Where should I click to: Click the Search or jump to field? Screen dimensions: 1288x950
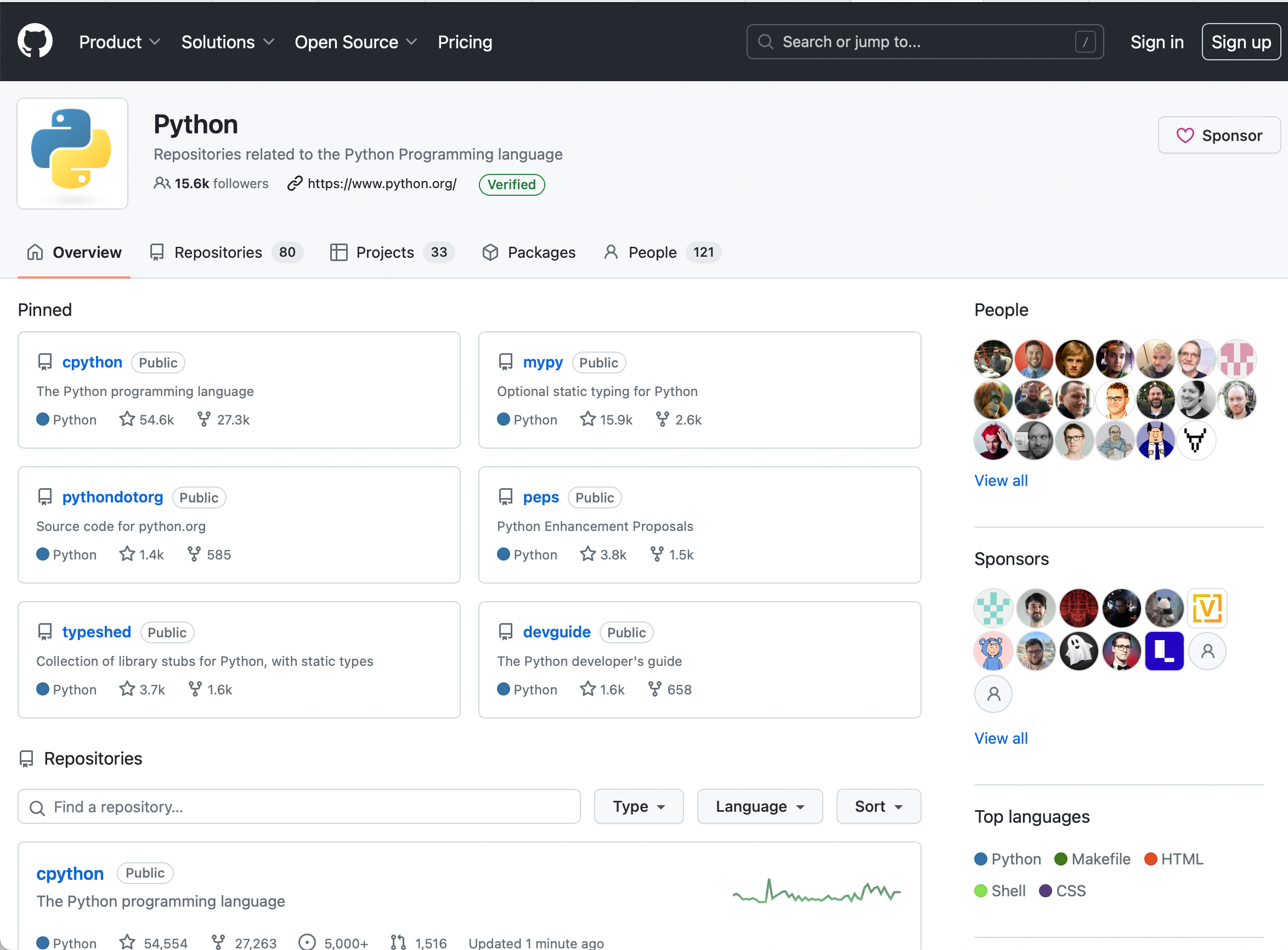coord(925,41)
